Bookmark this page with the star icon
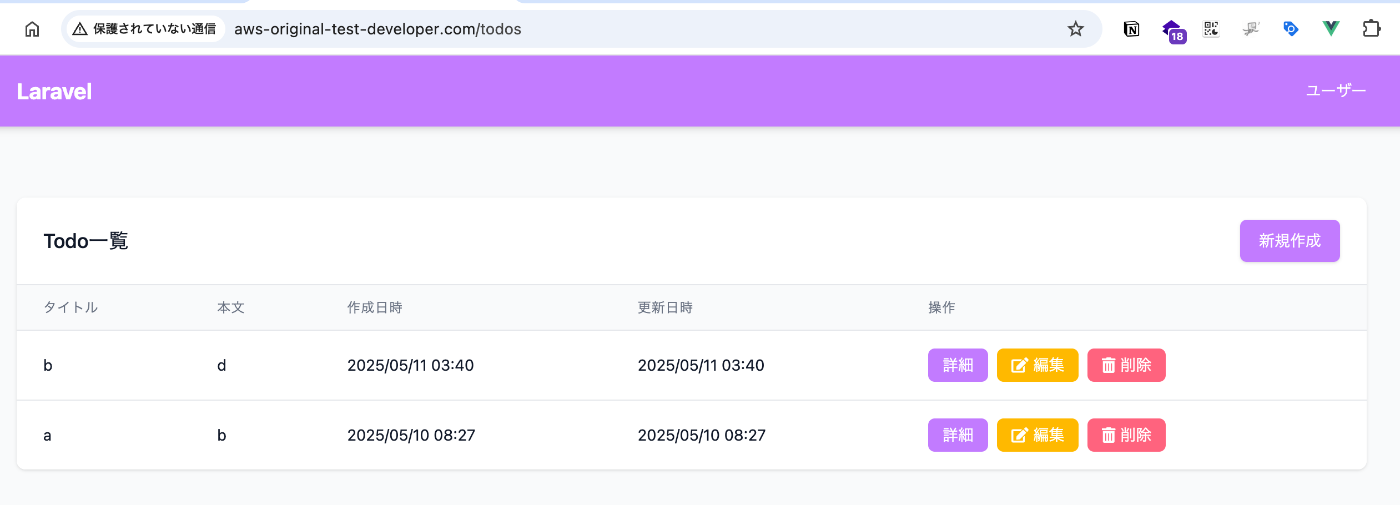This screenshot has width=1400, height=505. pyautogui.click(x=1076, y=29)
